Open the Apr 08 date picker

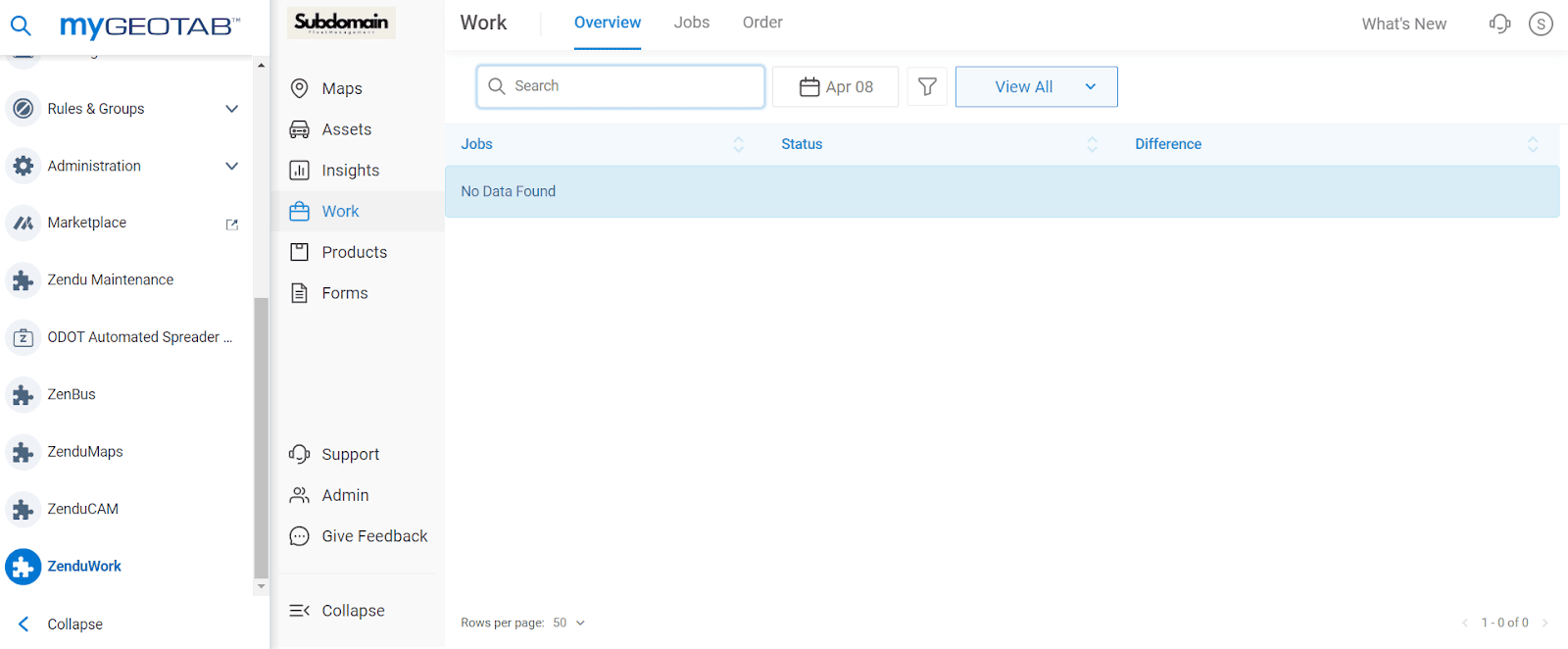click(835, 86)
